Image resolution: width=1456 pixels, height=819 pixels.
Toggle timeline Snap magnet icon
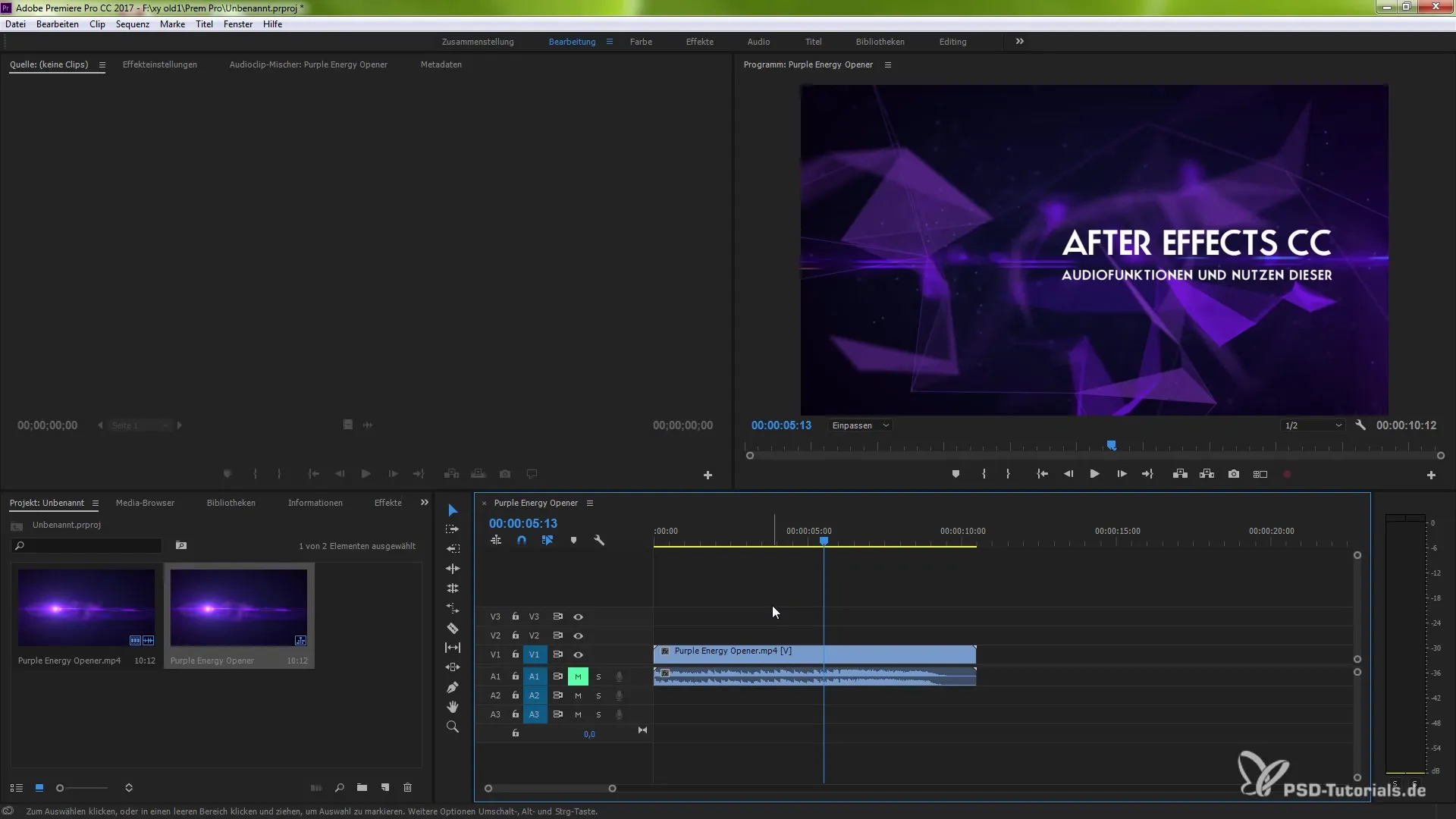coord(522,540)
